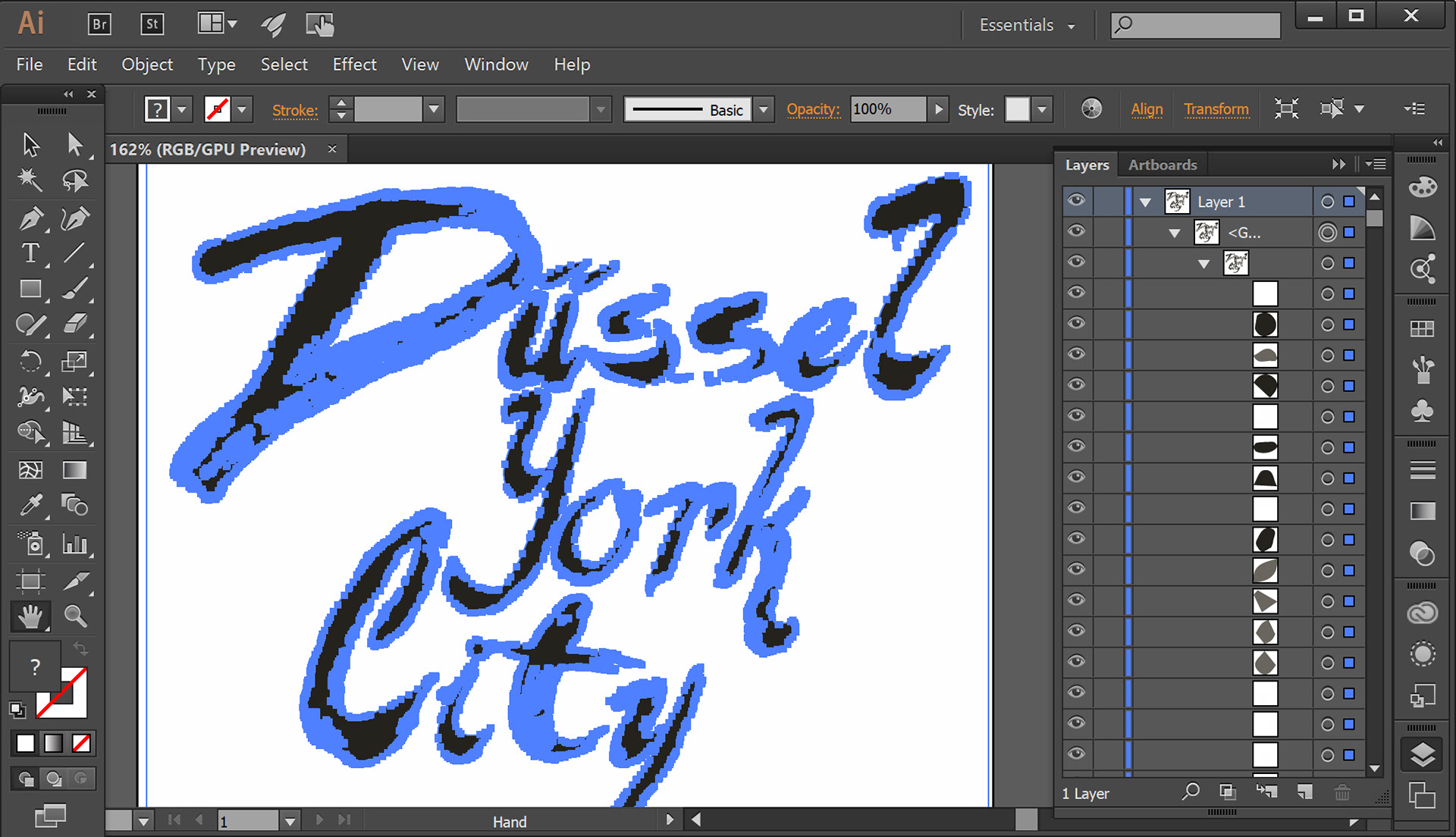Select the Layers tab
This screenshot has height=837, width=1456.
1087,165
